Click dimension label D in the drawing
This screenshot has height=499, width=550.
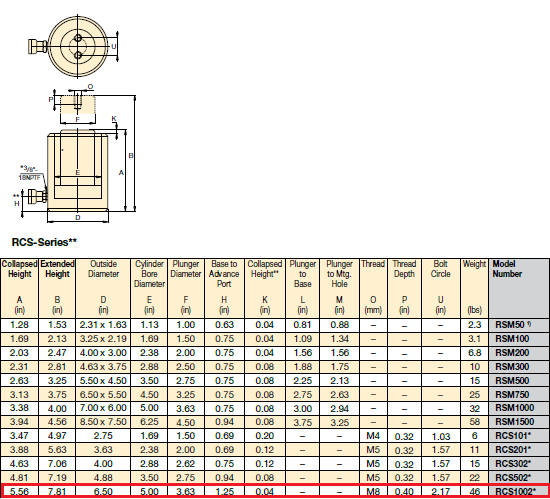point(78,217)
